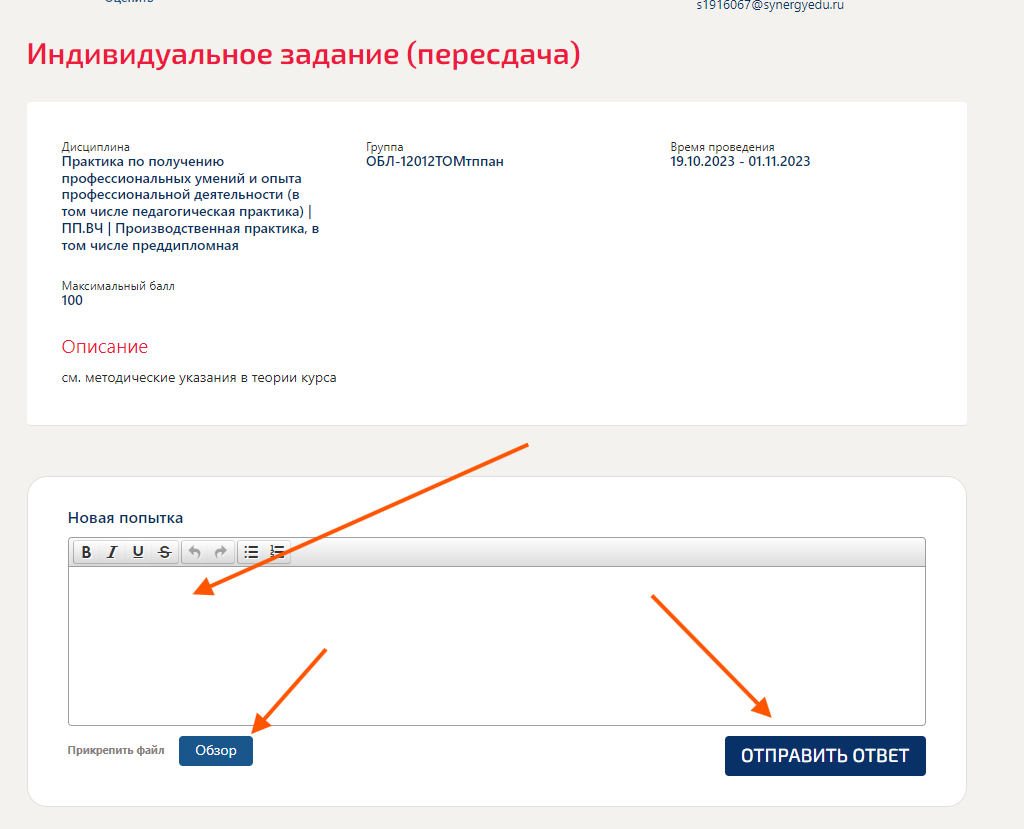The image size is (1024, 829).
Task: Click the Обзор file browse button
Action: (x=215, y=750)
